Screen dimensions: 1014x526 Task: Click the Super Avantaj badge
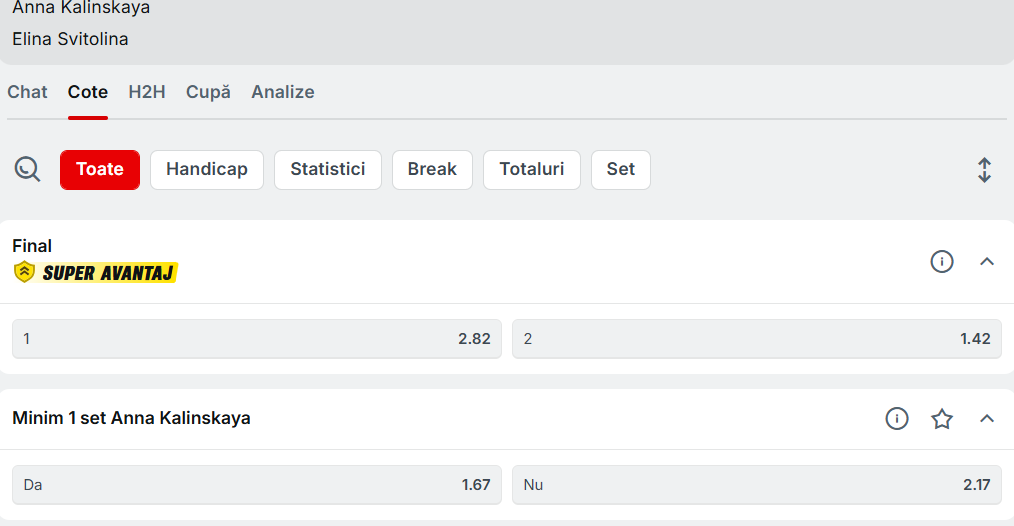96,272
